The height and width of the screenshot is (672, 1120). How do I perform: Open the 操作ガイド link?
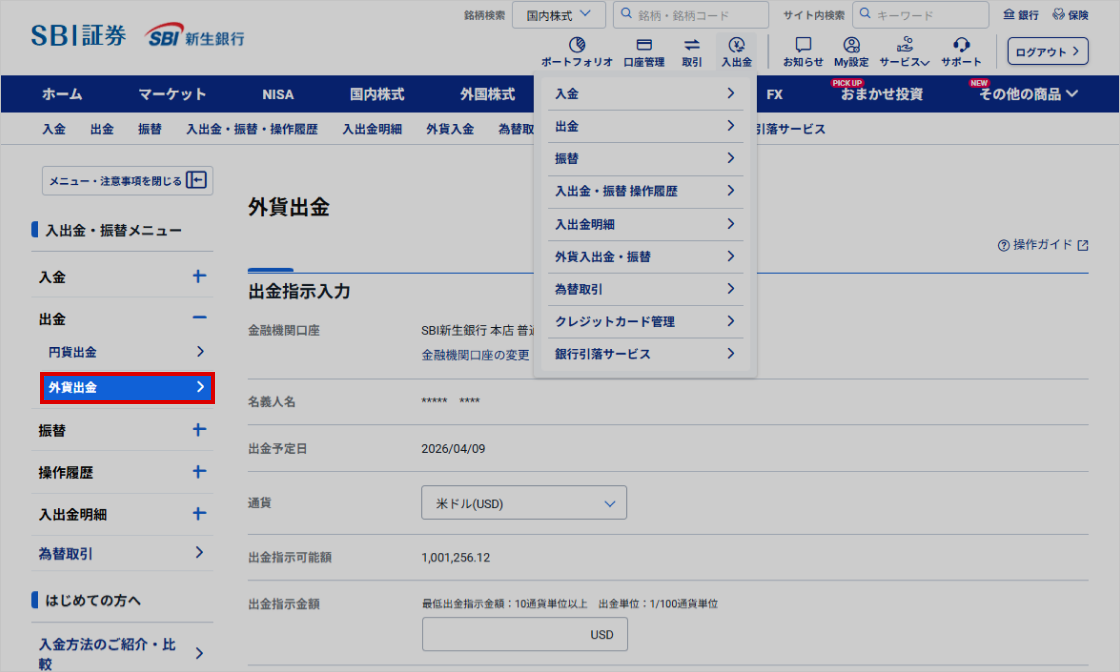pyautogui.click(x=1043, y=245)
